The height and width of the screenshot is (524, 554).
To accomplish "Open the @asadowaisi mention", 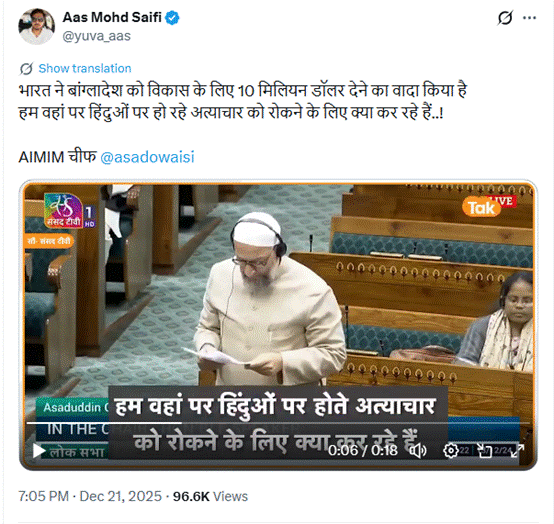I will tap(147, 157).
